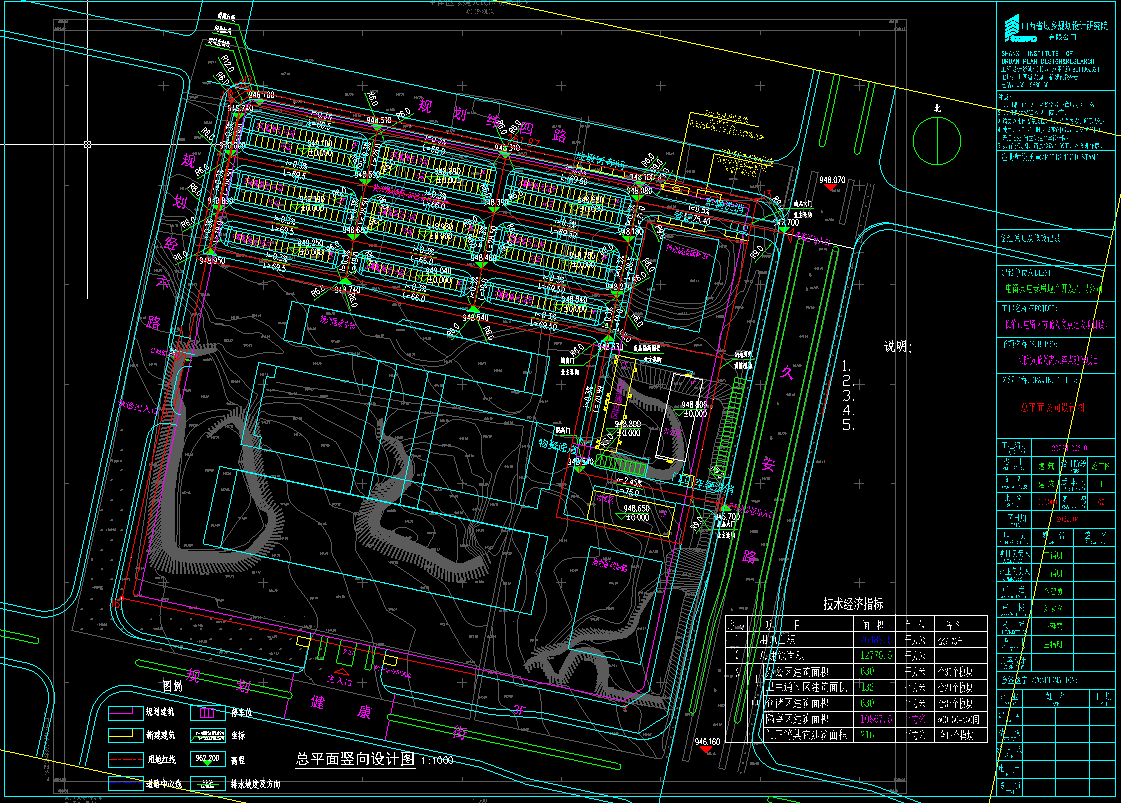
Task: Click the north arrow compass symbol
Action: 938,141
